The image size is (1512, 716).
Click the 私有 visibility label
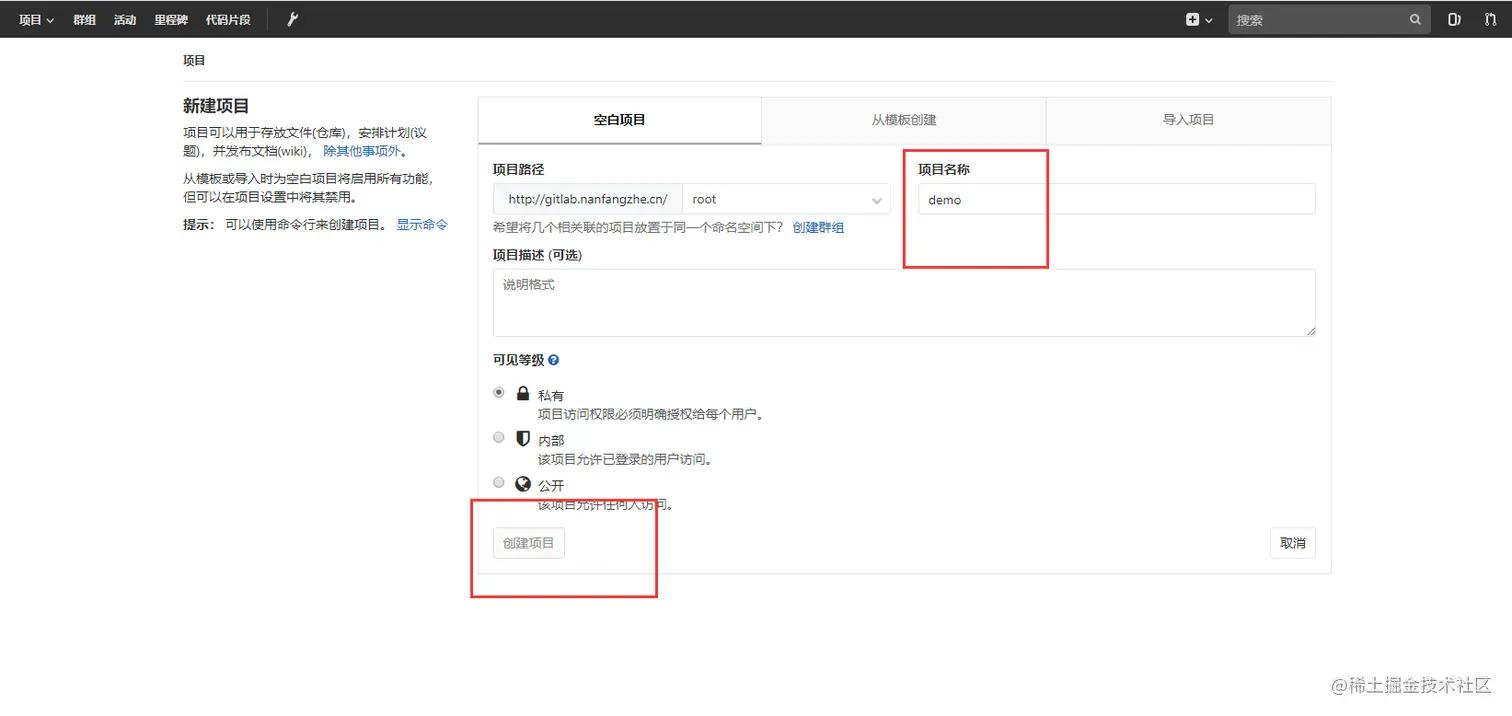(x=551, y=396)
